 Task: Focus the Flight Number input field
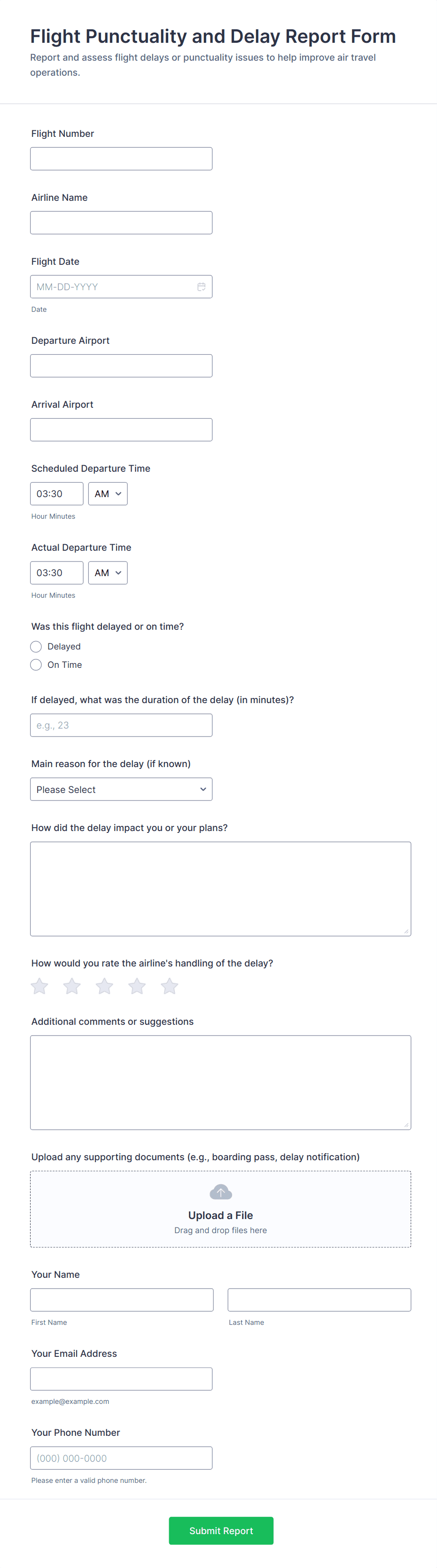pyautogui.click(x=121, y=159)
